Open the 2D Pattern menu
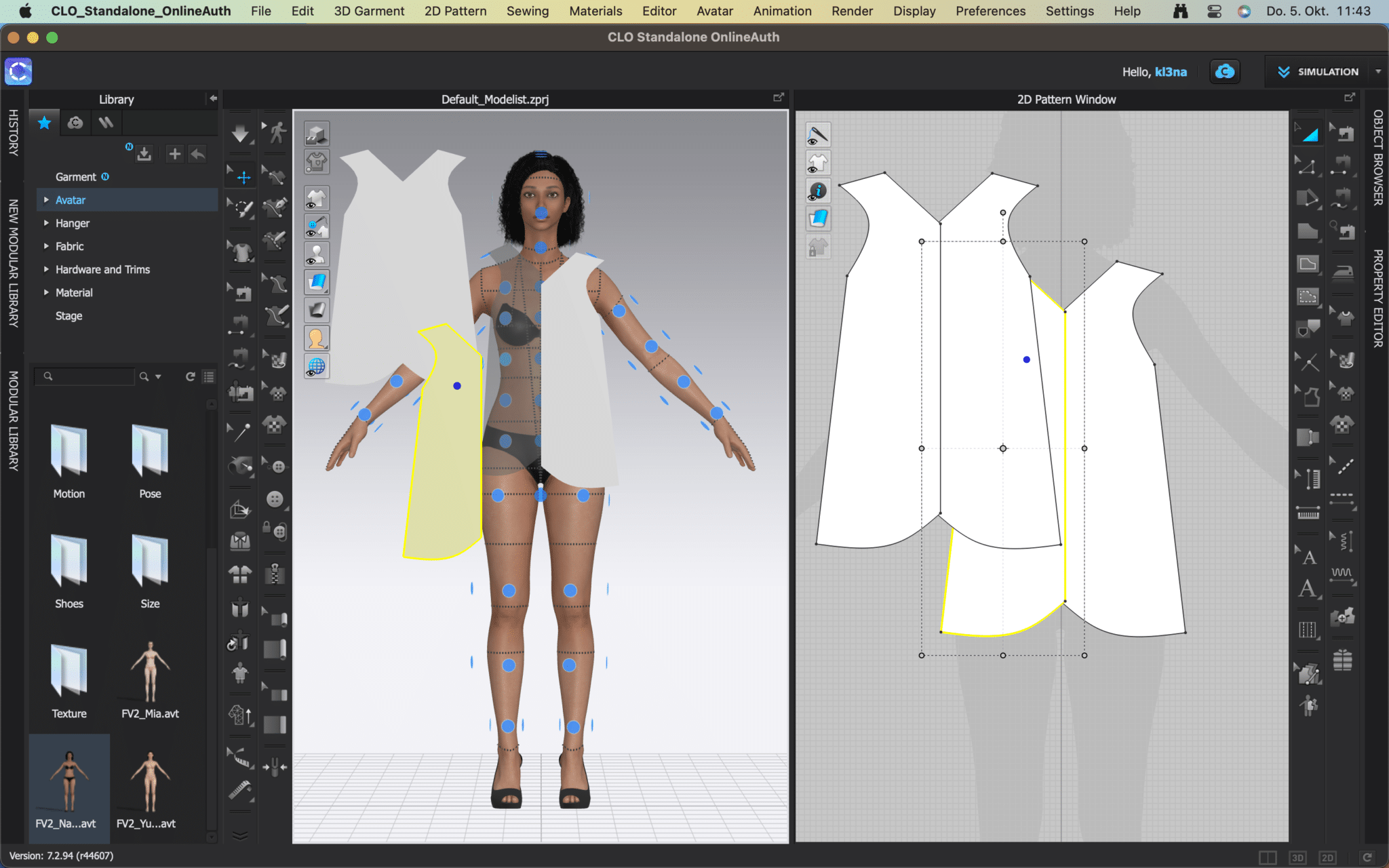This screenshot has width=1389, height=868. 455,11
